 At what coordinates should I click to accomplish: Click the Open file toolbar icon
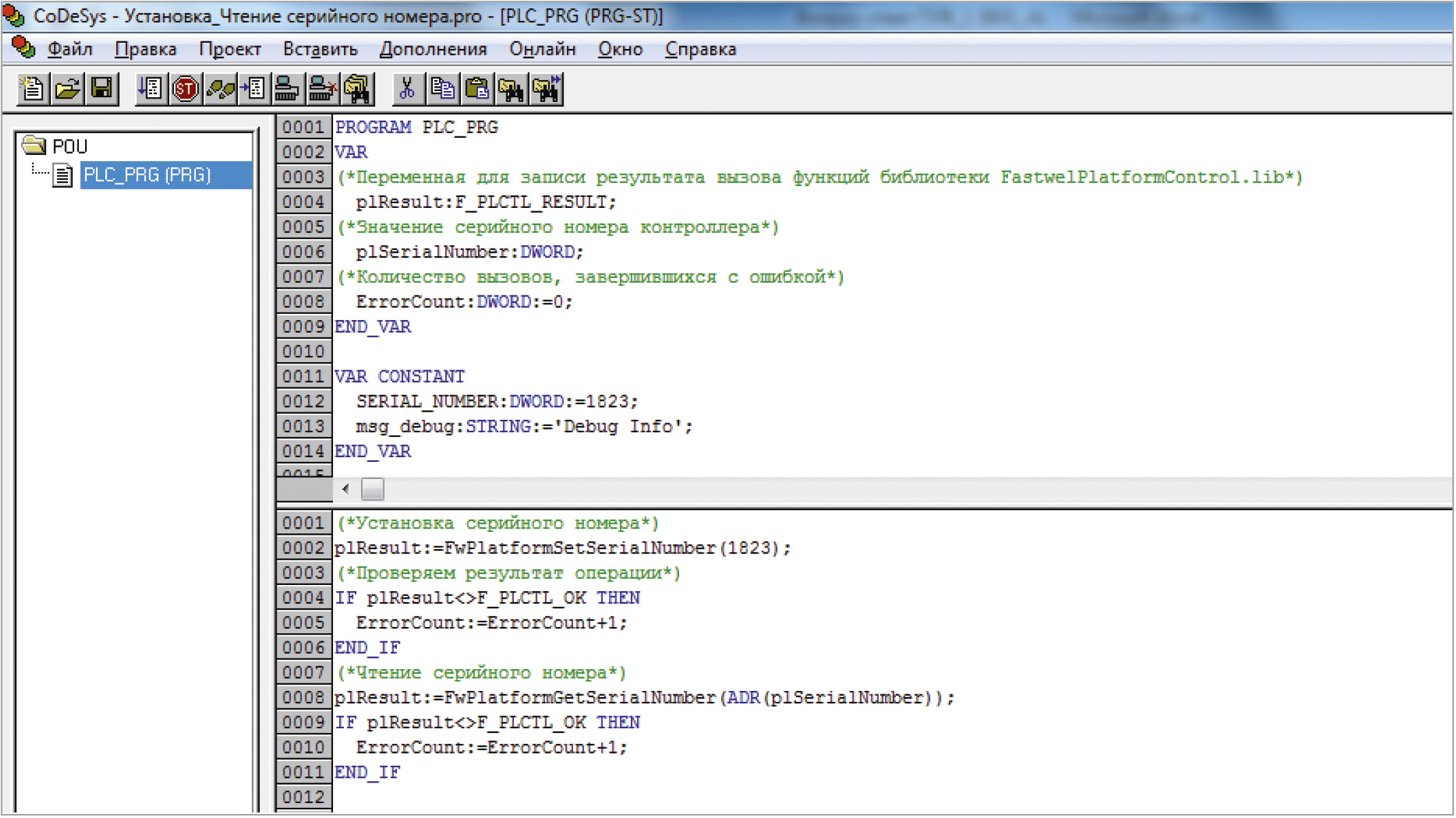pyautogui.click(x=67, y=89)
